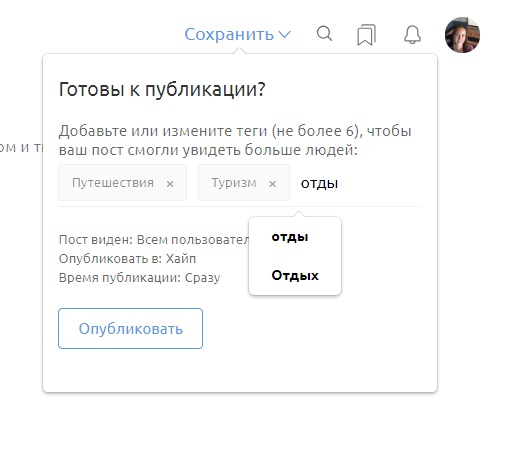Viewport: 532px width, 453px height.
Task: Select the Отдых tag suggestion
Action: pos(295,276)
